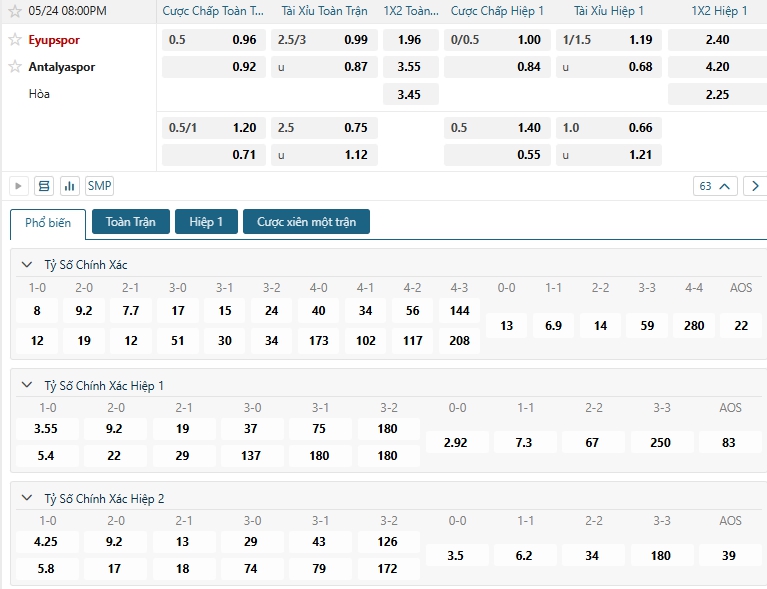Open the match statistics bar chart icon
767x589 pixels.
tap(70, 186)
